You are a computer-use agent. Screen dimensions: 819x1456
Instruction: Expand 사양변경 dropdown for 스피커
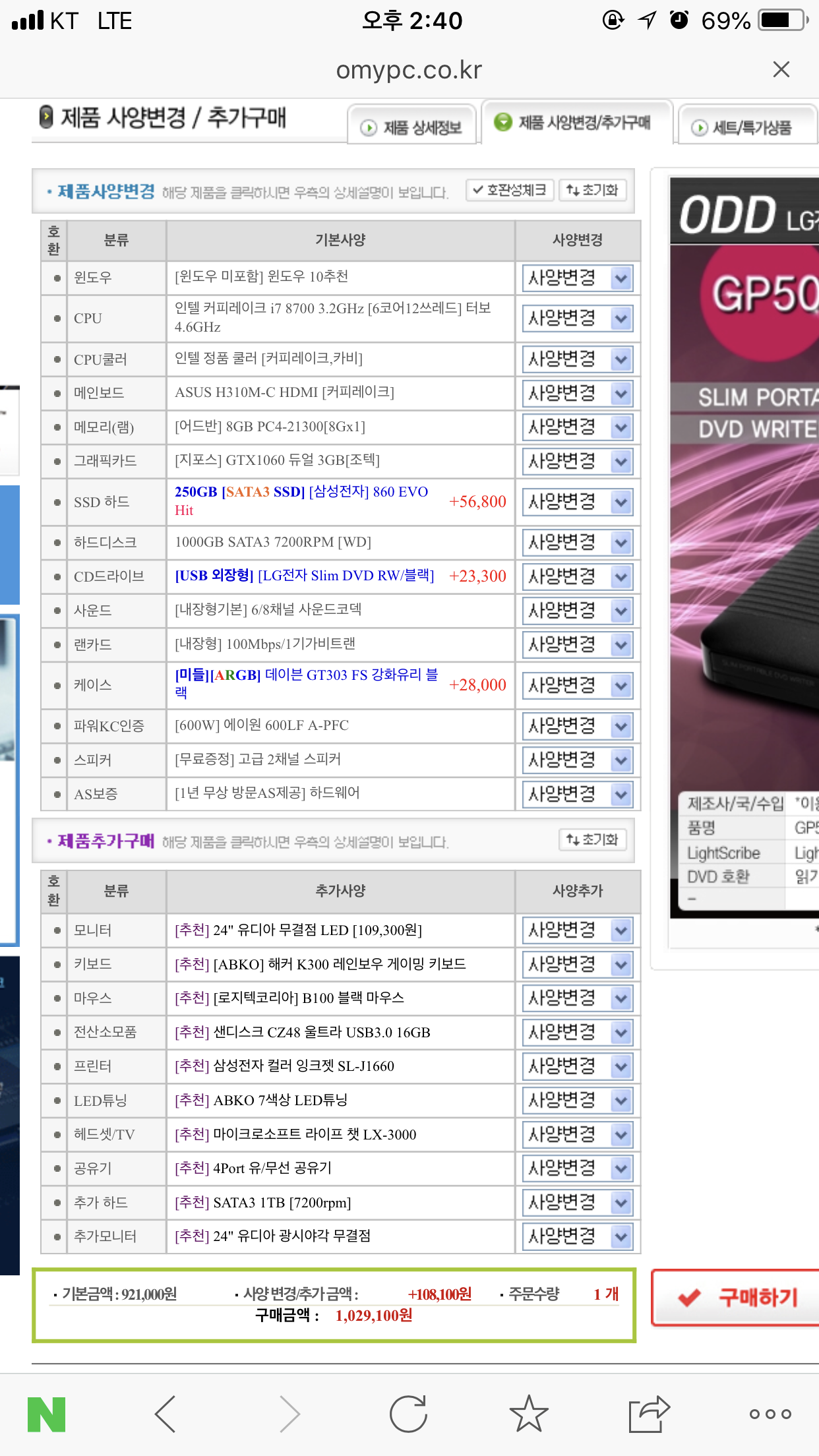tap(578, 760)
